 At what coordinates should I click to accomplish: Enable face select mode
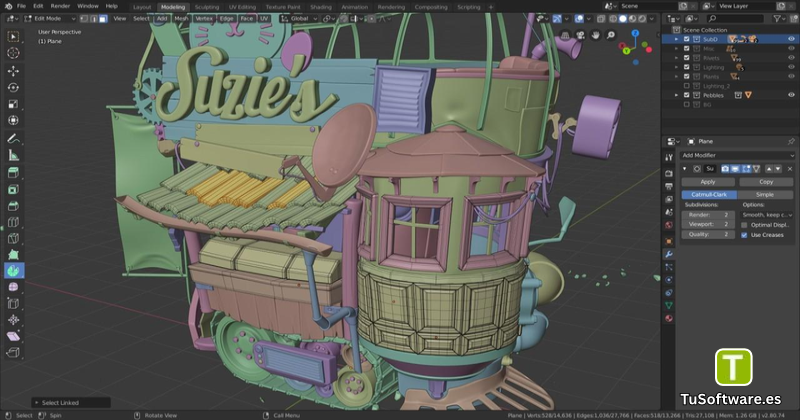point(103,18)
